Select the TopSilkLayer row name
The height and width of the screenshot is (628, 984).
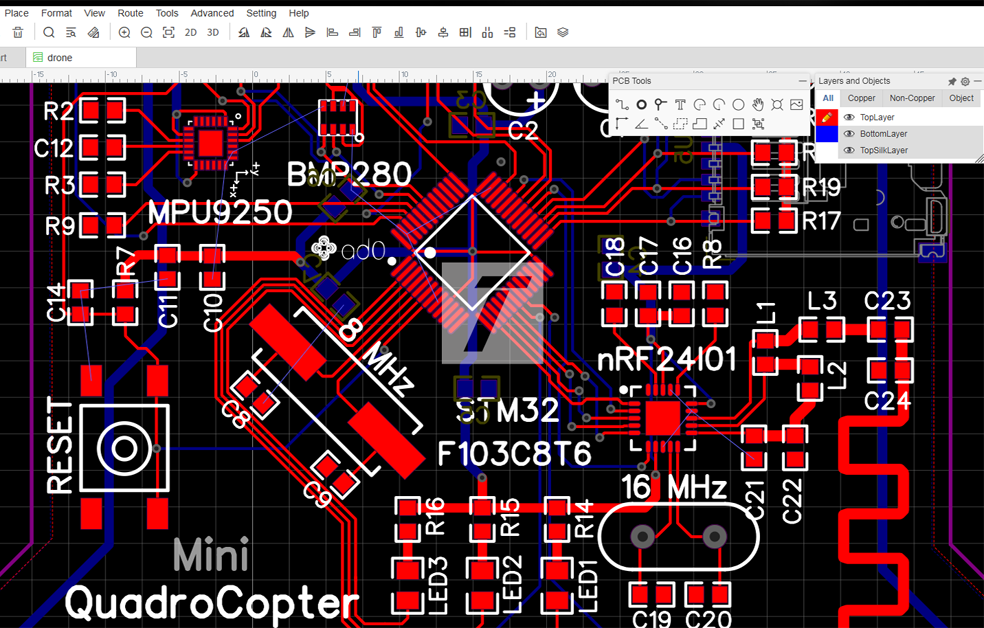click(884, 150)
